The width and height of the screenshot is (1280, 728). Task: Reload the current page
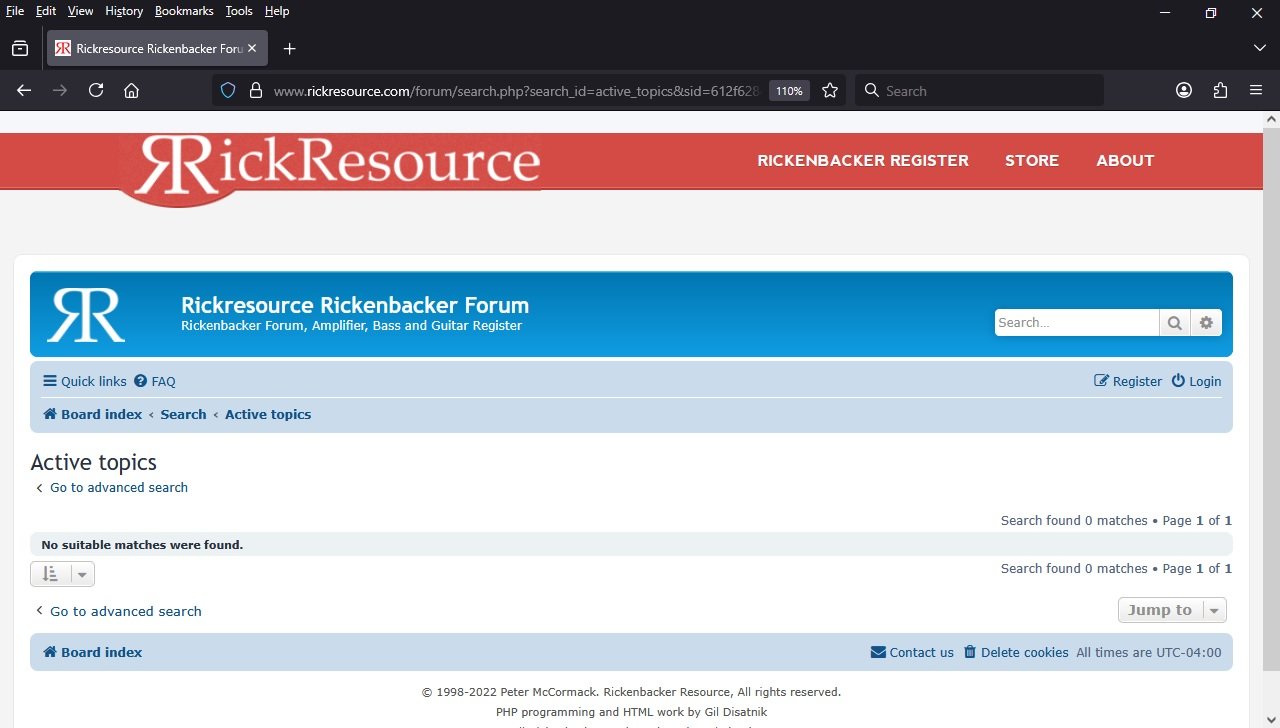96,90
